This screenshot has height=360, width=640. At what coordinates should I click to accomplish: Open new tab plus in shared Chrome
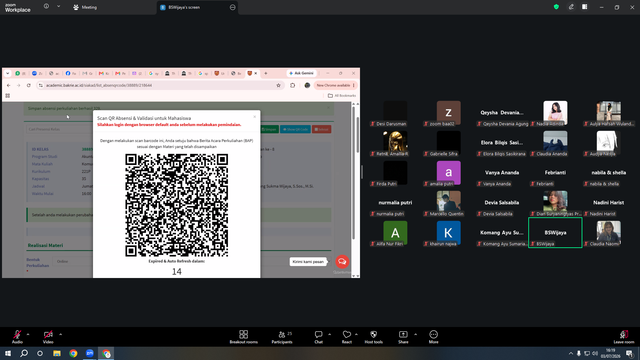tap(266, 73)
